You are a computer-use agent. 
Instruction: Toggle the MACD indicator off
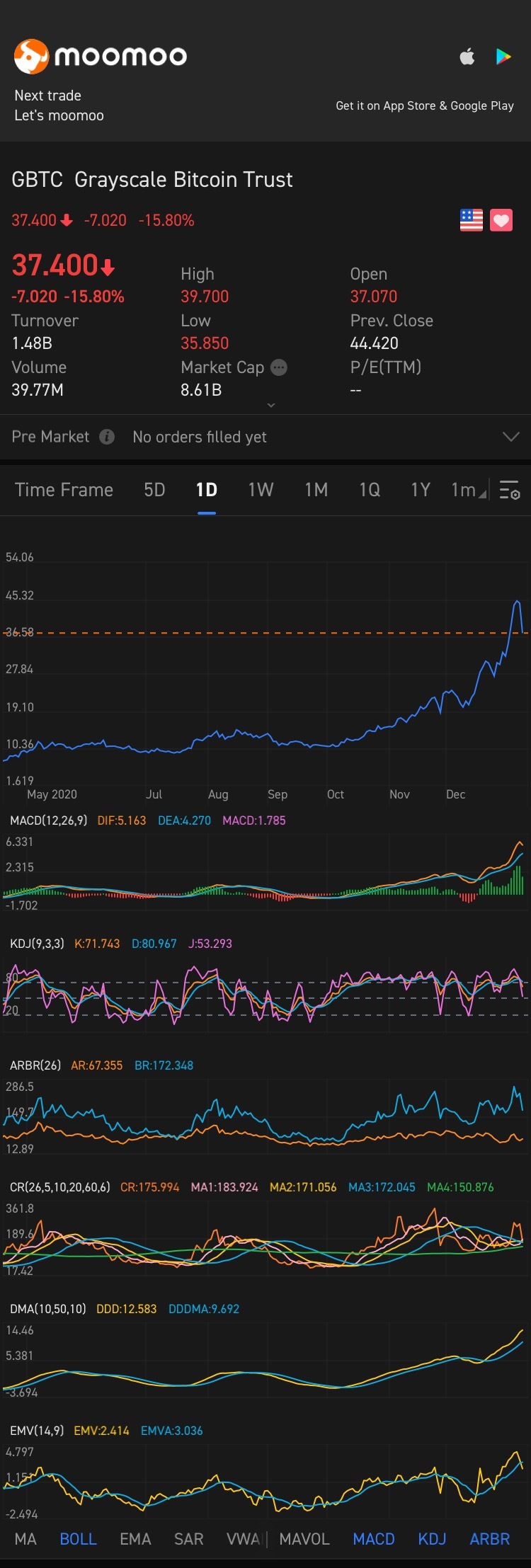coord(374,1539)
